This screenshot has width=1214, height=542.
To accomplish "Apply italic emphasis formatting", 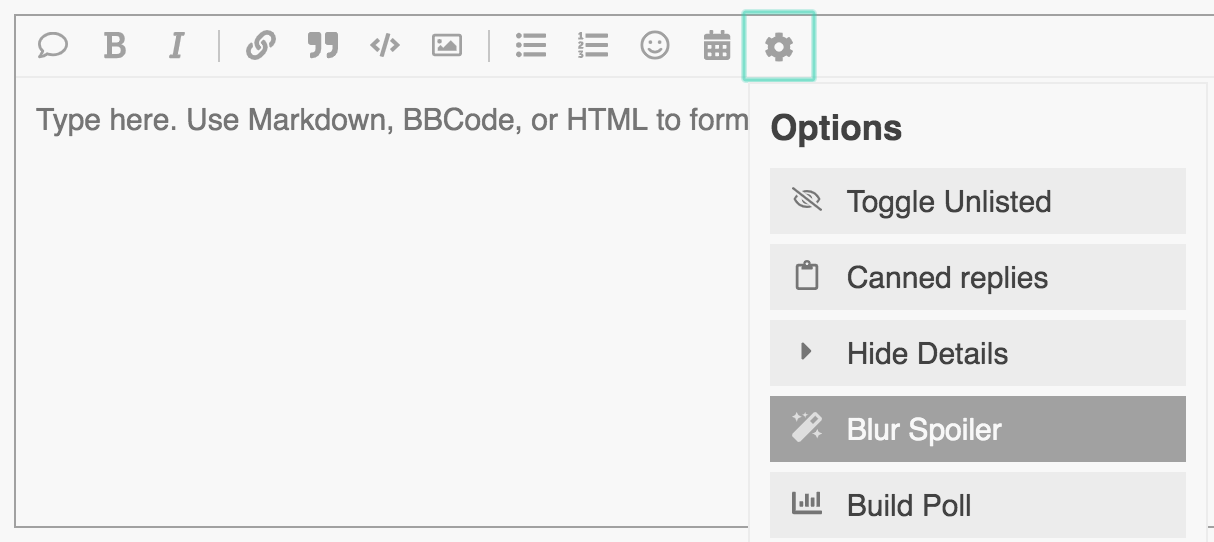I will tap(177, 45).
